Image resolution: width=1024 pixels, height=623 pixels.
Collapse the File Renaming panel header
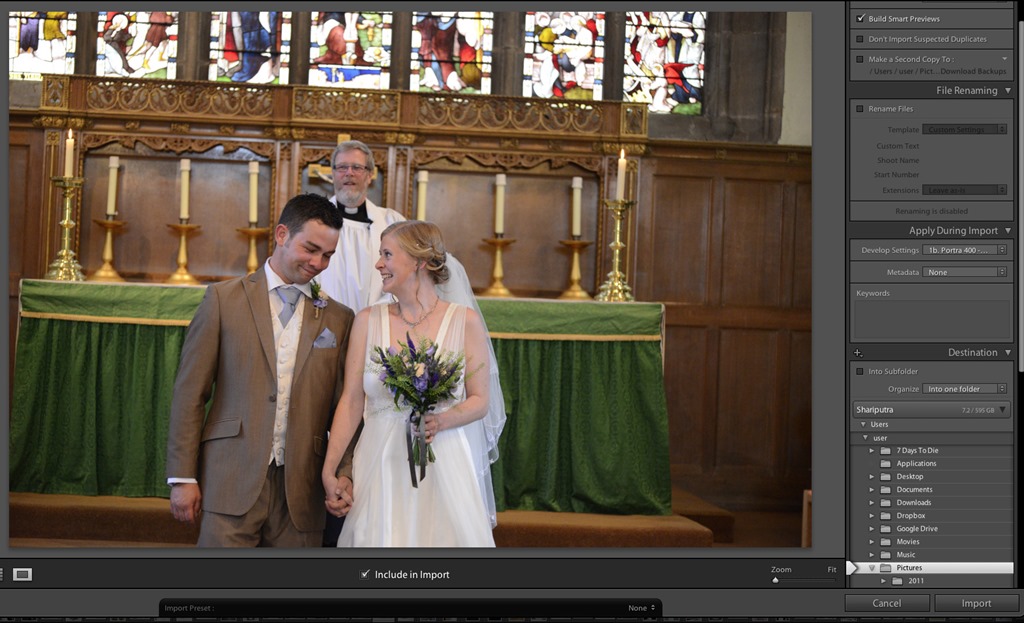click(x=1007, y=91)
